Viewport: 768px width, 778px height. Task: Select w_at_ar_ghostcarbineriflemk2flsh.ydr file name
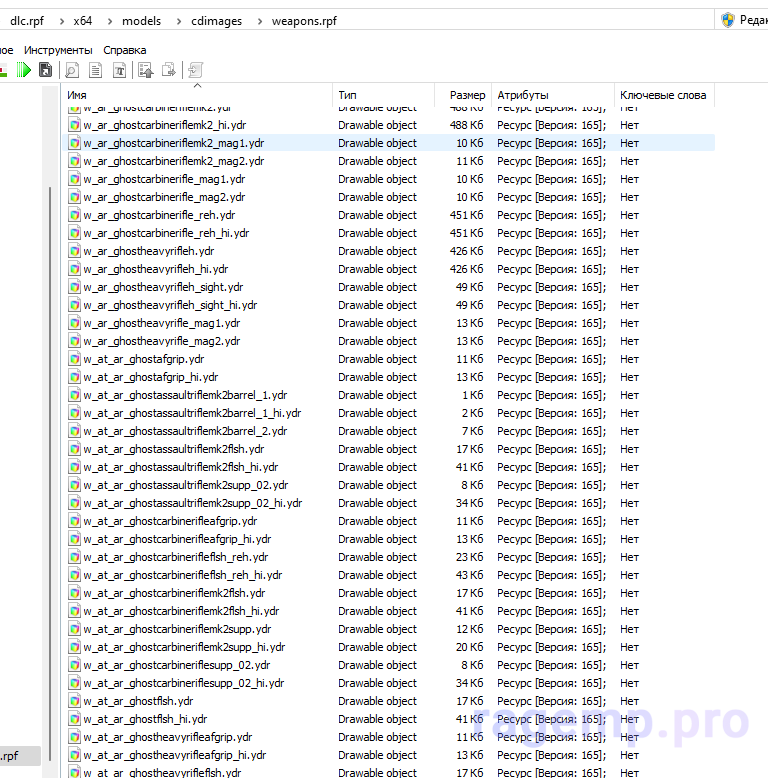[174, 593]
